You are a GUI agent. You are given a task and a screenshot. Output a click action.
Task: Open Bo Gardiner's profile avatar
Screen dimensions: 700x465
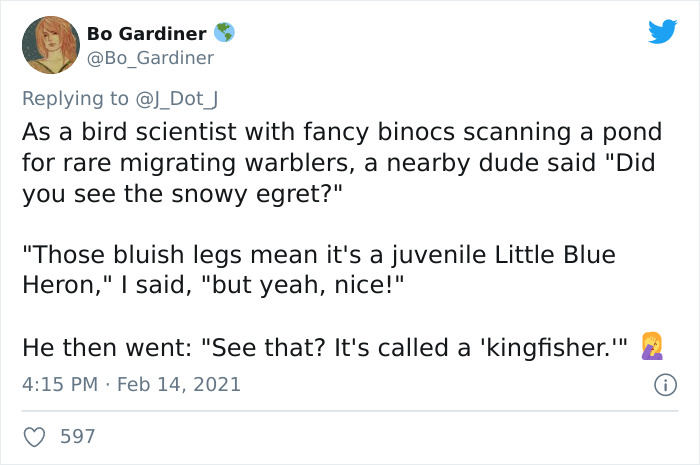click(x=49, y=45)
